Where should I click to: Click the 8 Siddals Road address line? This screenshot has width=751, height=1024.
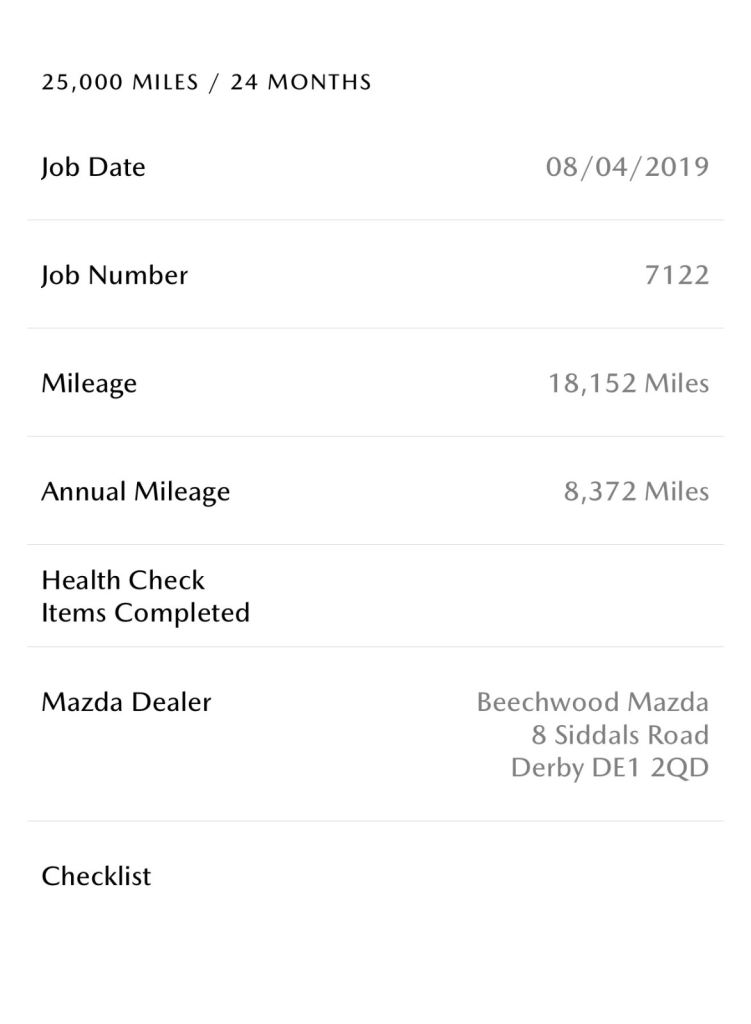click(620, 735)
